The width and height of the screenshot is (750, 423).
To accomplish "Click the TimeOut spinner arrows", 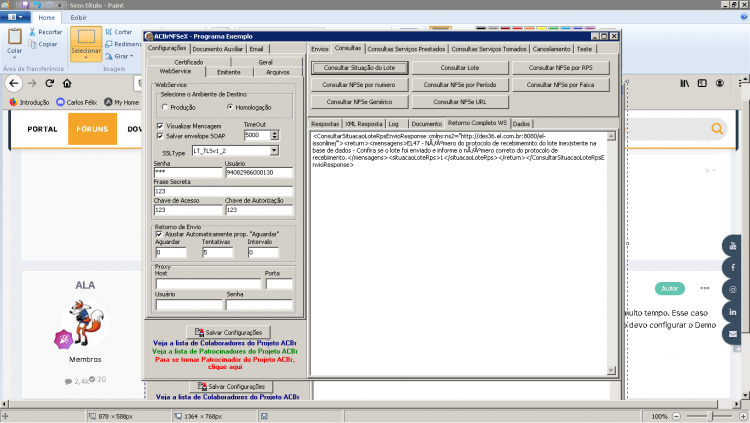I will click(275, 135).
